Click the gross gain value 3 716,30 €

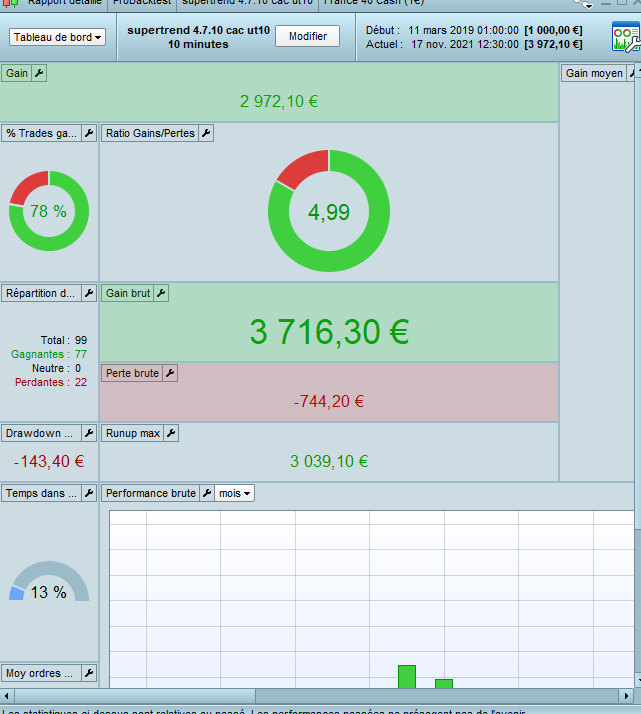[329, 332]
